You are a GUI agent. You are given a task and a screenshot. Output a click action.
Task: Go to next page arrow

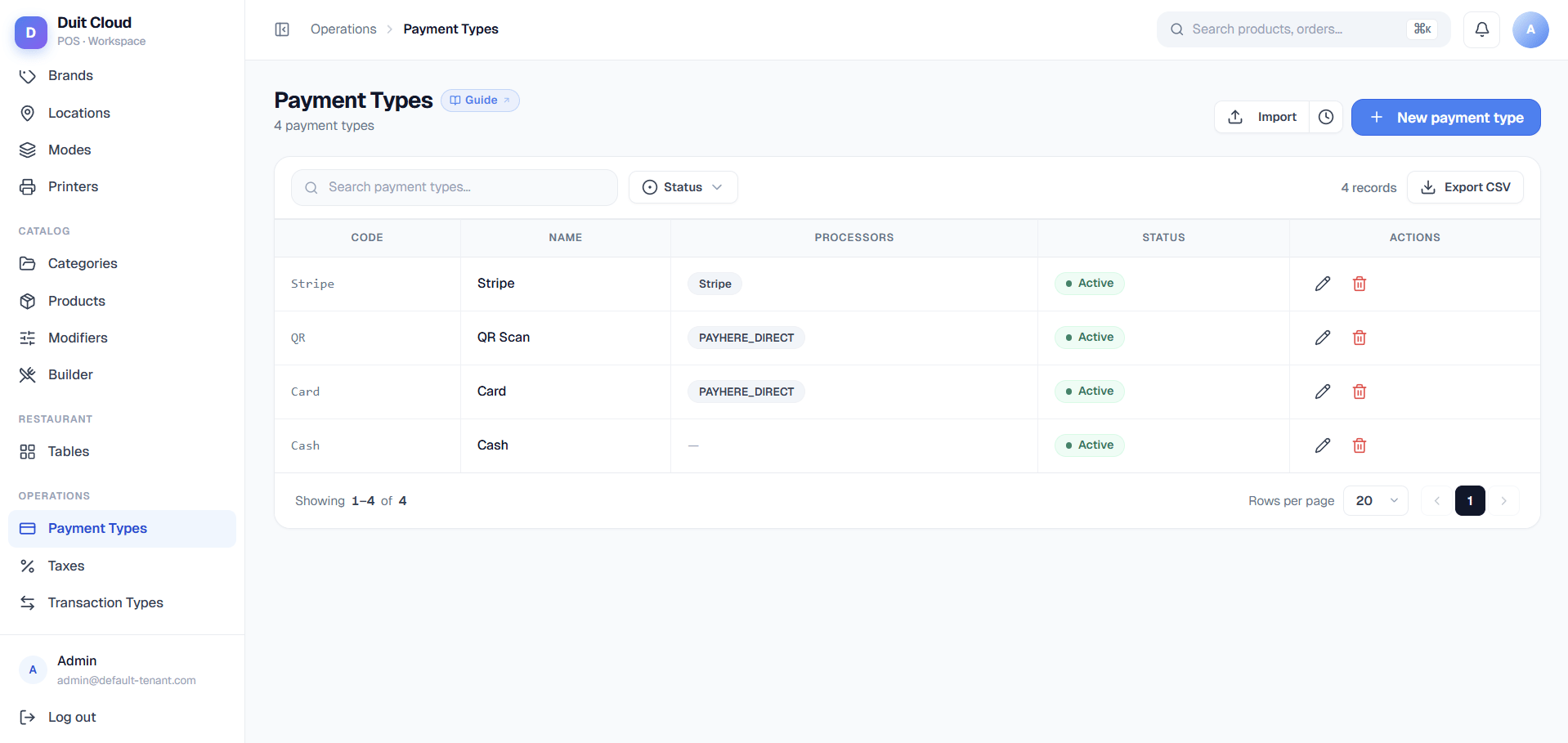tap(1503, 501)
